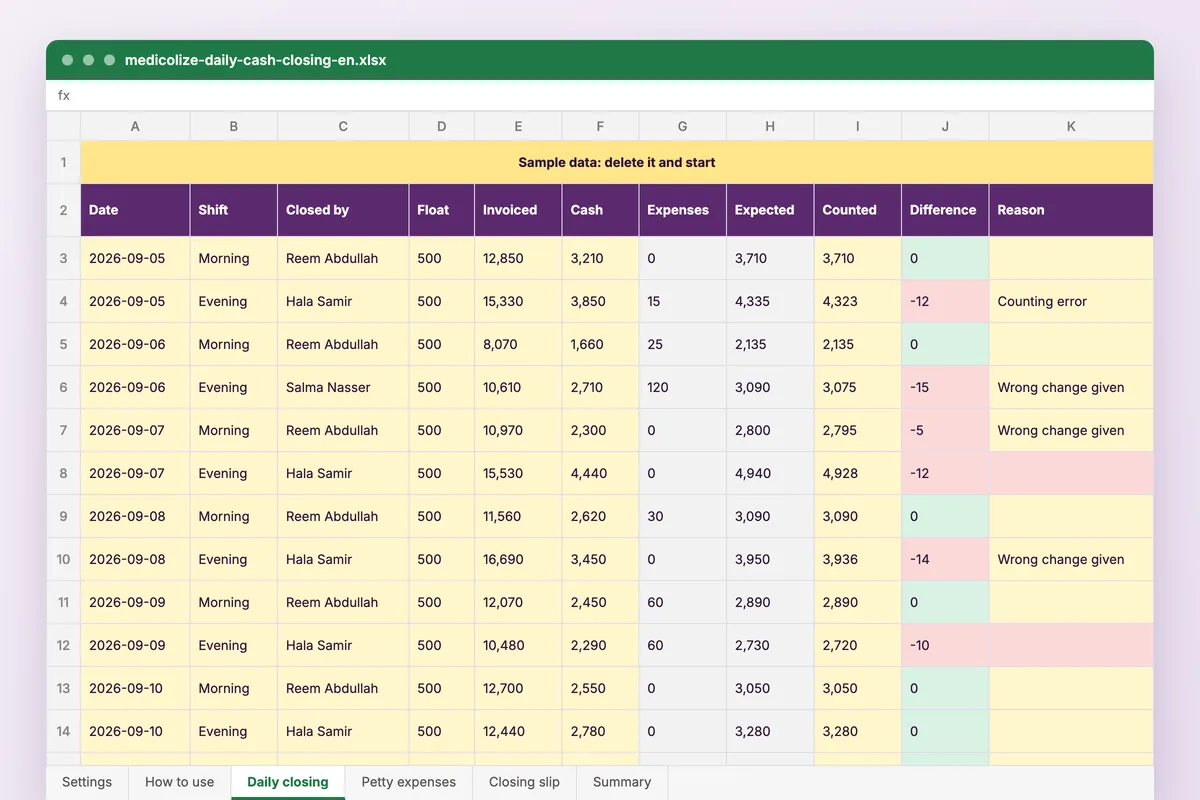Select cash value 4,440
1200x800 pixels.
click(600, 473)
